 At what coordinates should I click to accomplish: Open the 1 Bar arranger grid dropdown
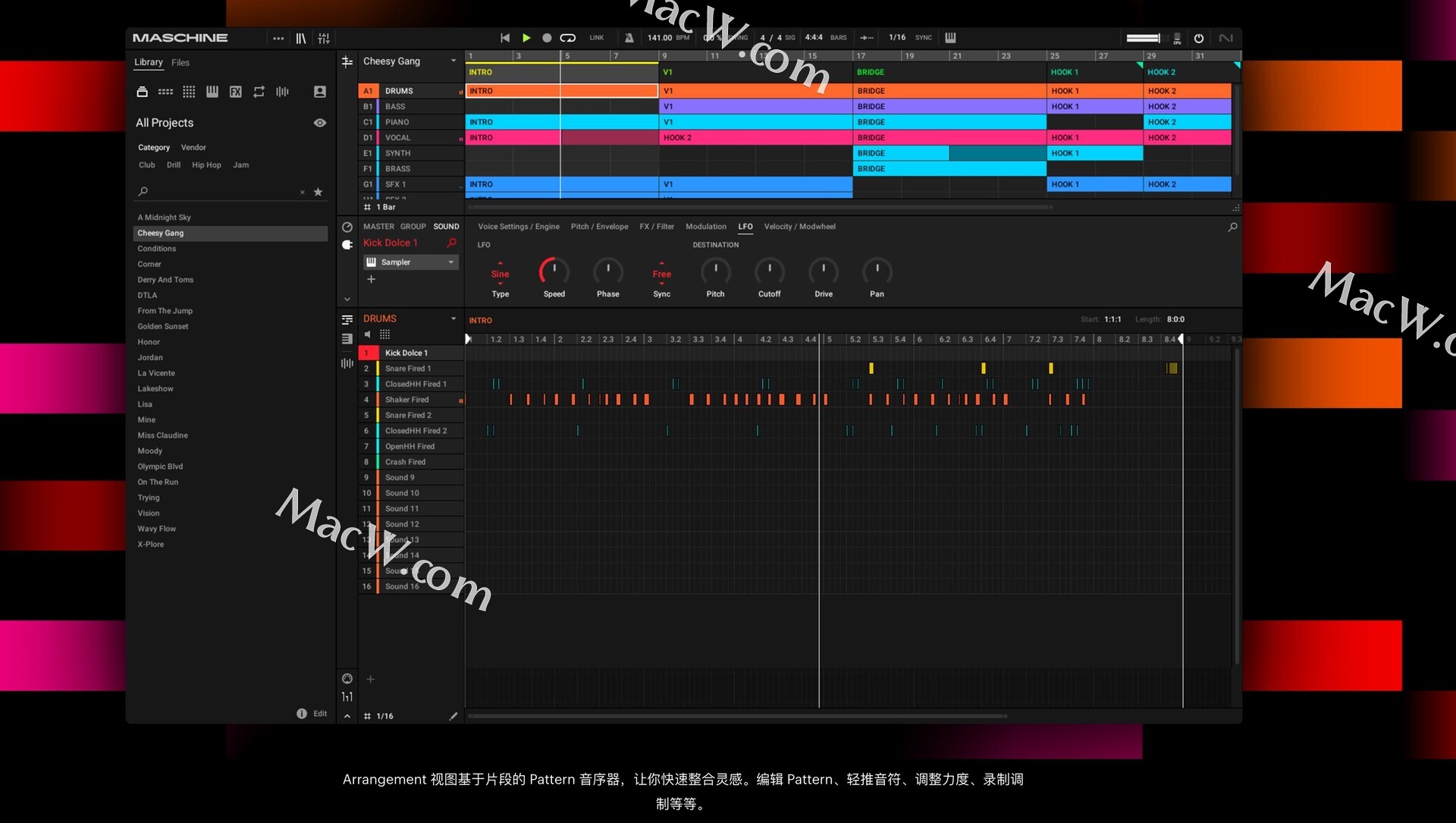click(x=381, y=207)
